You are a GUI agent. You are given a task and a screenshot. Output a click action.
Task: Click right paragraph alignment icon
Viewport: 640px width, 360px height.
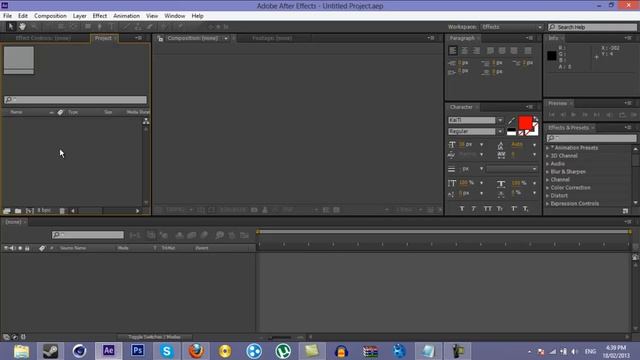pos(476,51)
